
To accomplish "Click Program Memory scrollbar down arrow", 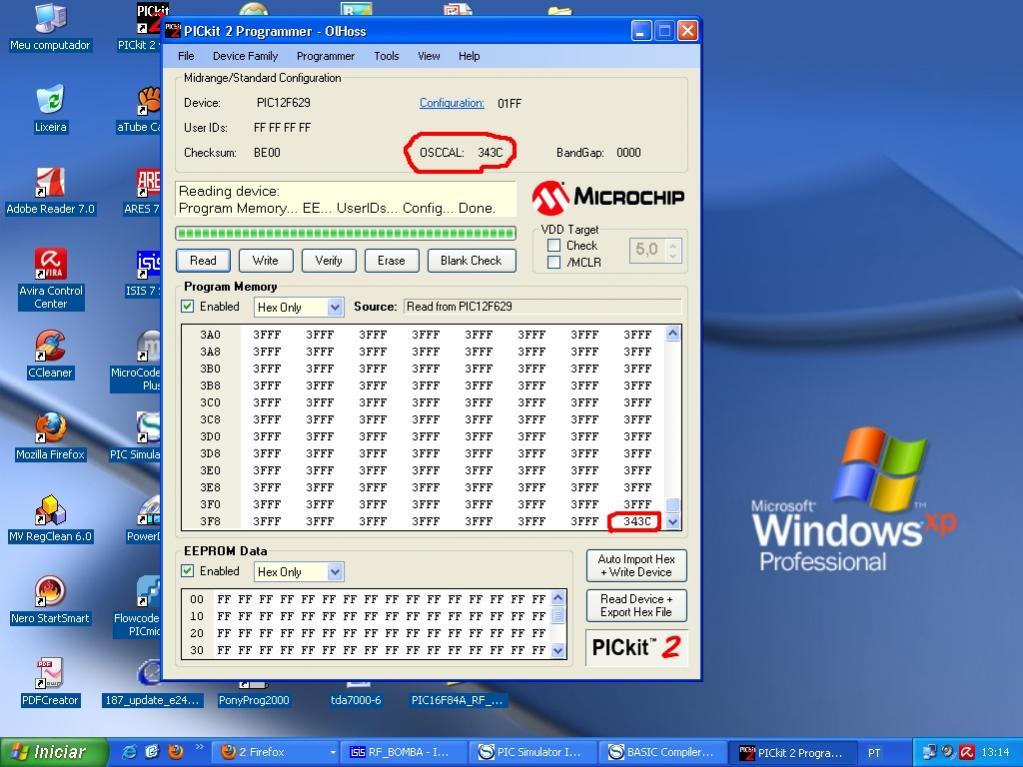I will (673, 521).
